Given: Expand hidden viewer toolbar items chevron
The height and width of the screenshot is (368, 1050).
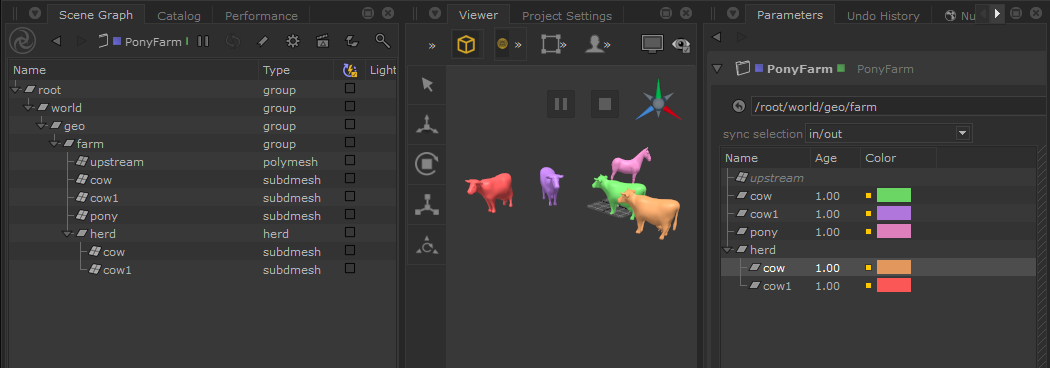Looking at the screenshot, I should pos(432,45).
